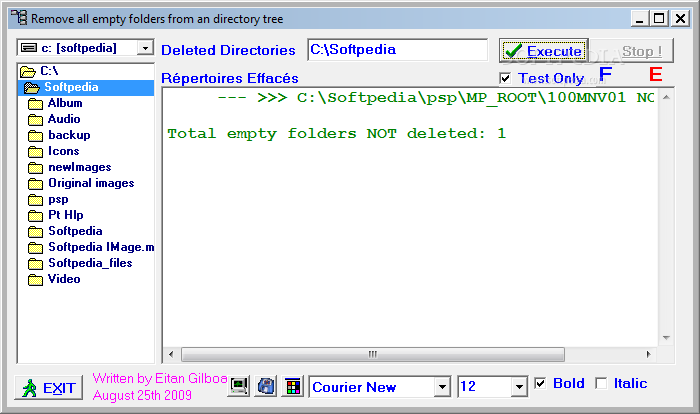Open the font size 12 dropdown
Image resolution: width=700 pixels, height=414 pixels.
pyautogui.click(x=519, y=387)
